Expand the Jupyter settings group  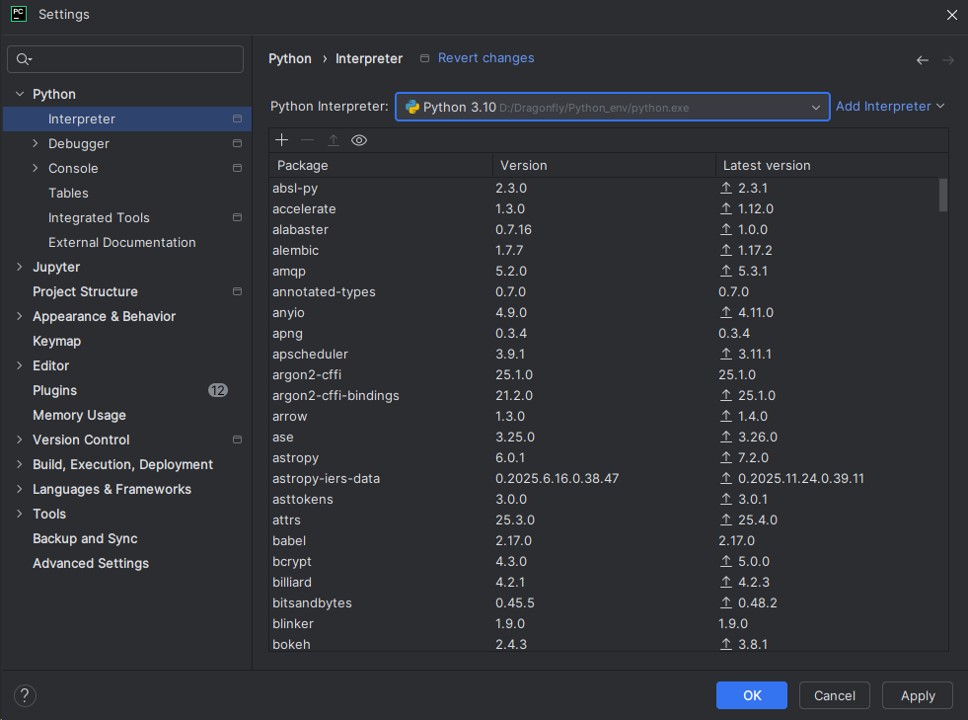click(x=19, y=267)
